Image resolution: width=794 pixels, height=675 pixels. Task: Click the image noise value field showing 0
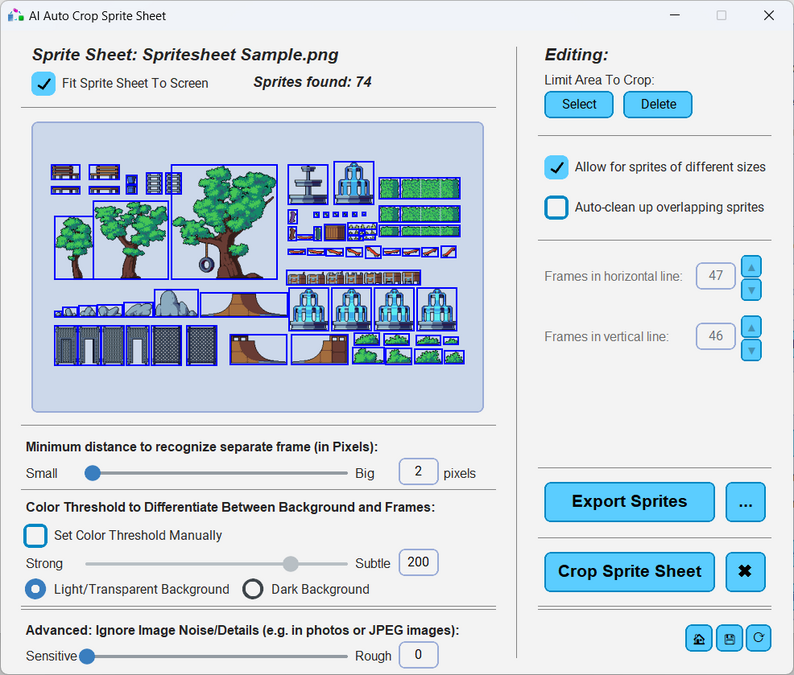pyautogui.click(x=418, y=655)
